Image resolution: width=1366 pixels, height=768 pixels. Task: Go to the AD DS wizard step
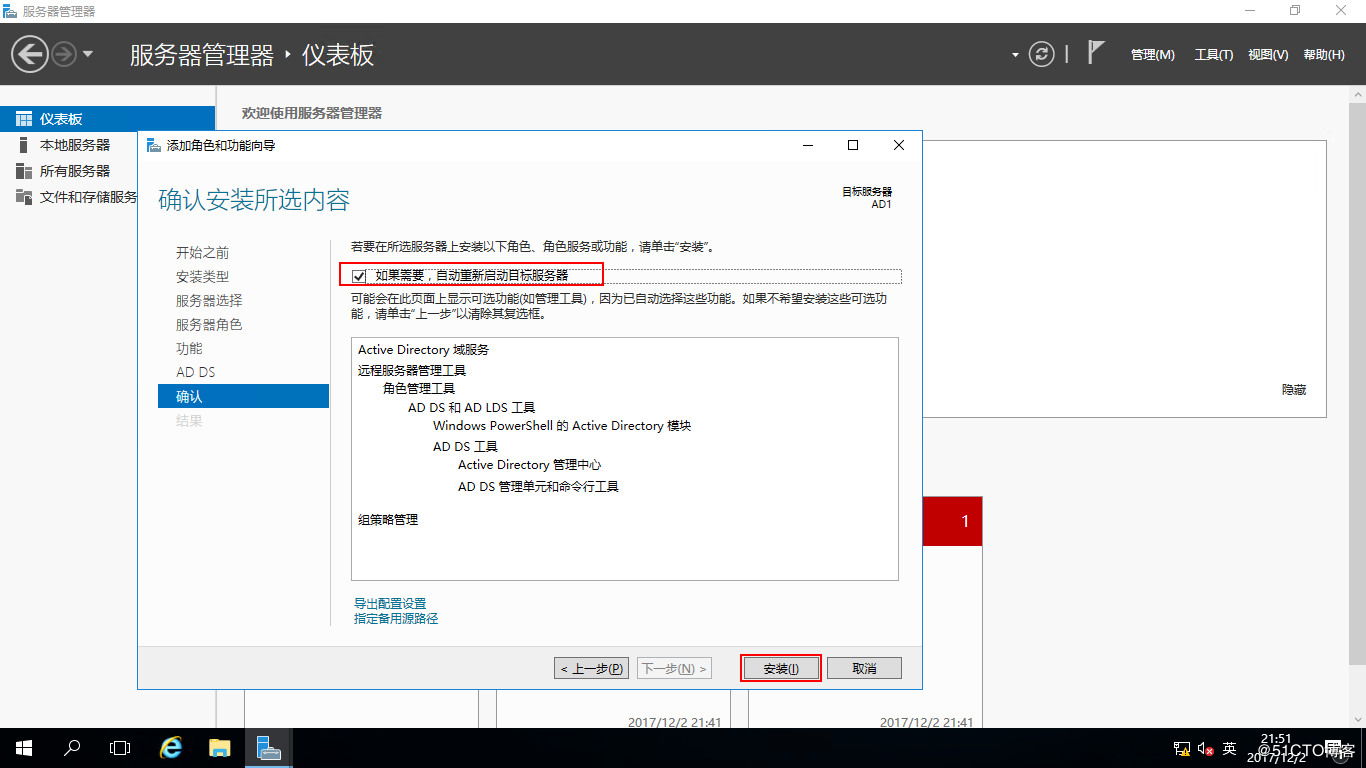click(195, 373)
